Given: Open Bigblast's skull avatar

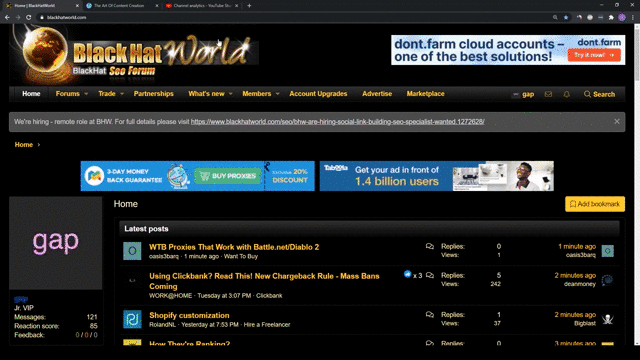Looking at the screenshot, I should point(607,319).
